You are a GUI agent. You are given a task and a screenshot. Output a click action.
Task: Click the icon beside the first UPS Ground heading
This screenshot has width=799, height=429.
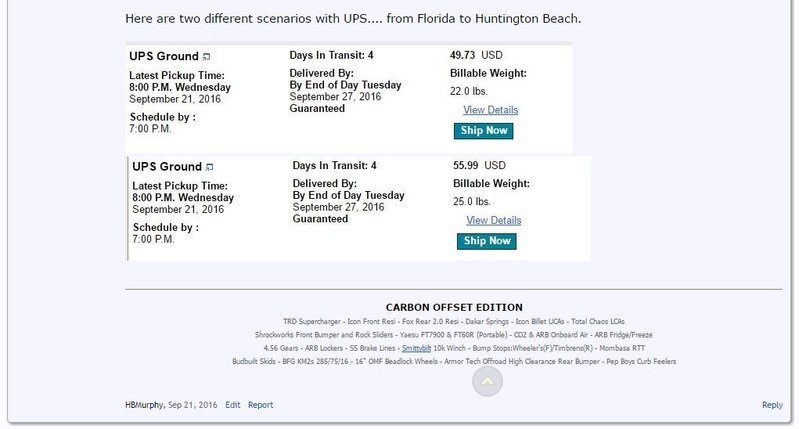pyautogui.click(x=206, y=57)
